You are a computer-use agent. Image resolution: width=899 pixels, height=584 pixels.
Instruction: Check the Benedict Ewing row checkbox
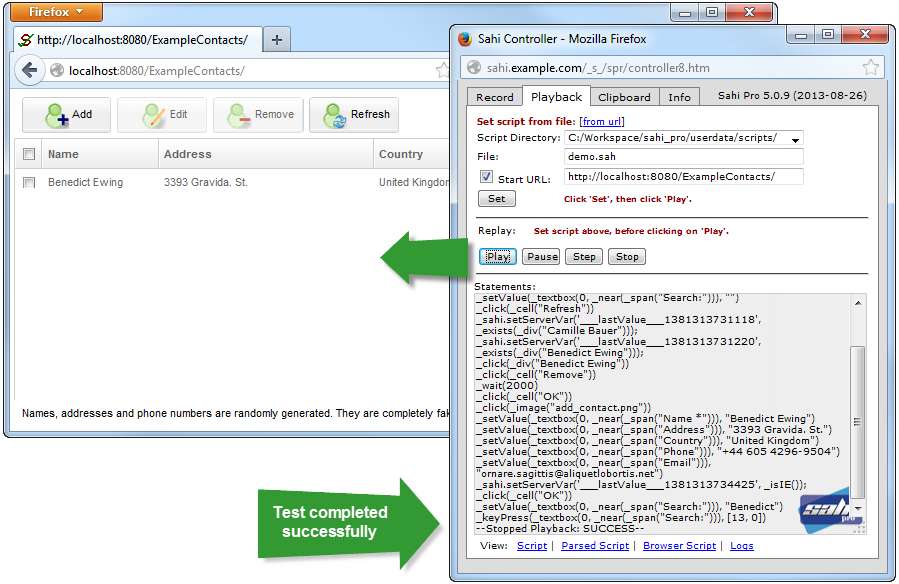point(29,182)
